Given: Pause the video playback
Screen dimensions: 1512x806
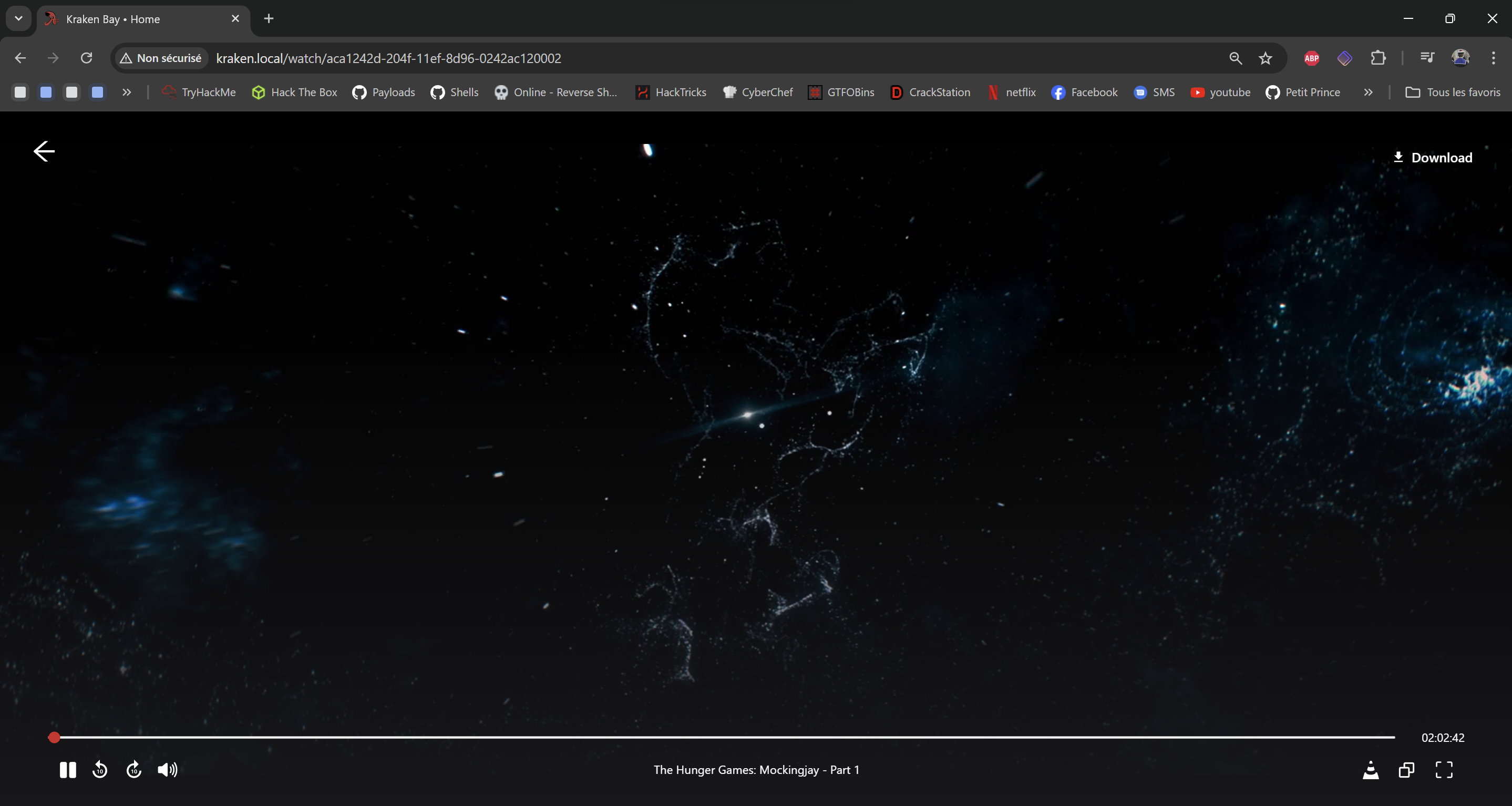Looking at the screenshot, I should coord(67,770).
